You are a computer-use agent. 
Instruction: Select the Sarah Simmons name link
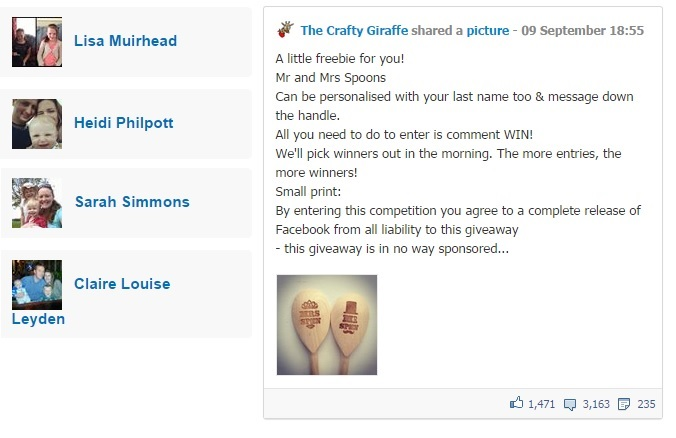[x=132, y=202]
